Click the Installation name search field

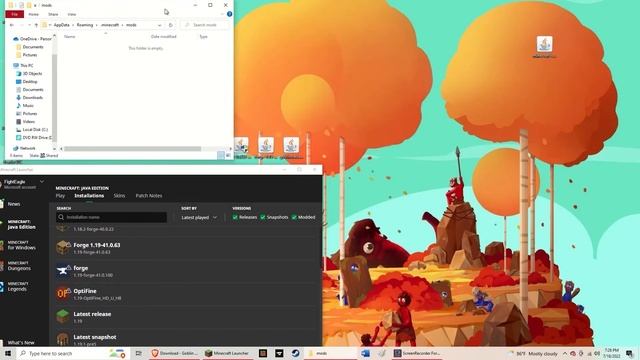111,217
